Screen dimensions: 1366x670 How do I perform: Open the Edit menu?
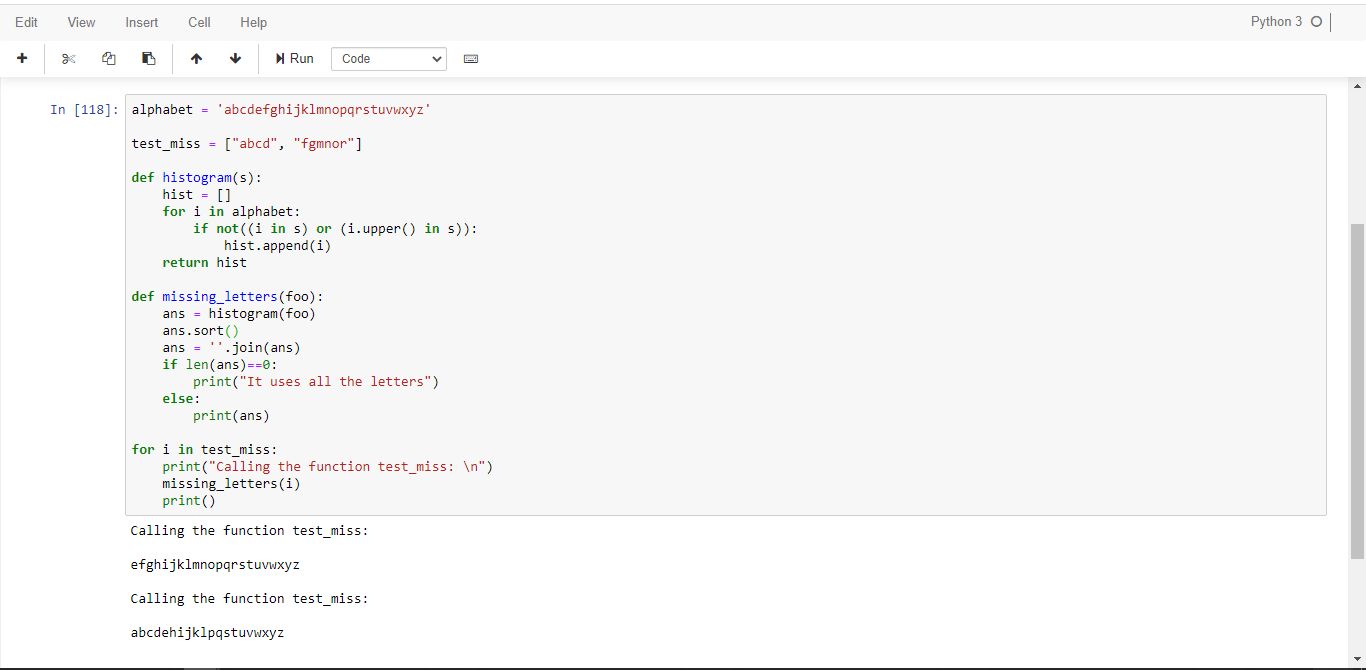coord(27,22)
